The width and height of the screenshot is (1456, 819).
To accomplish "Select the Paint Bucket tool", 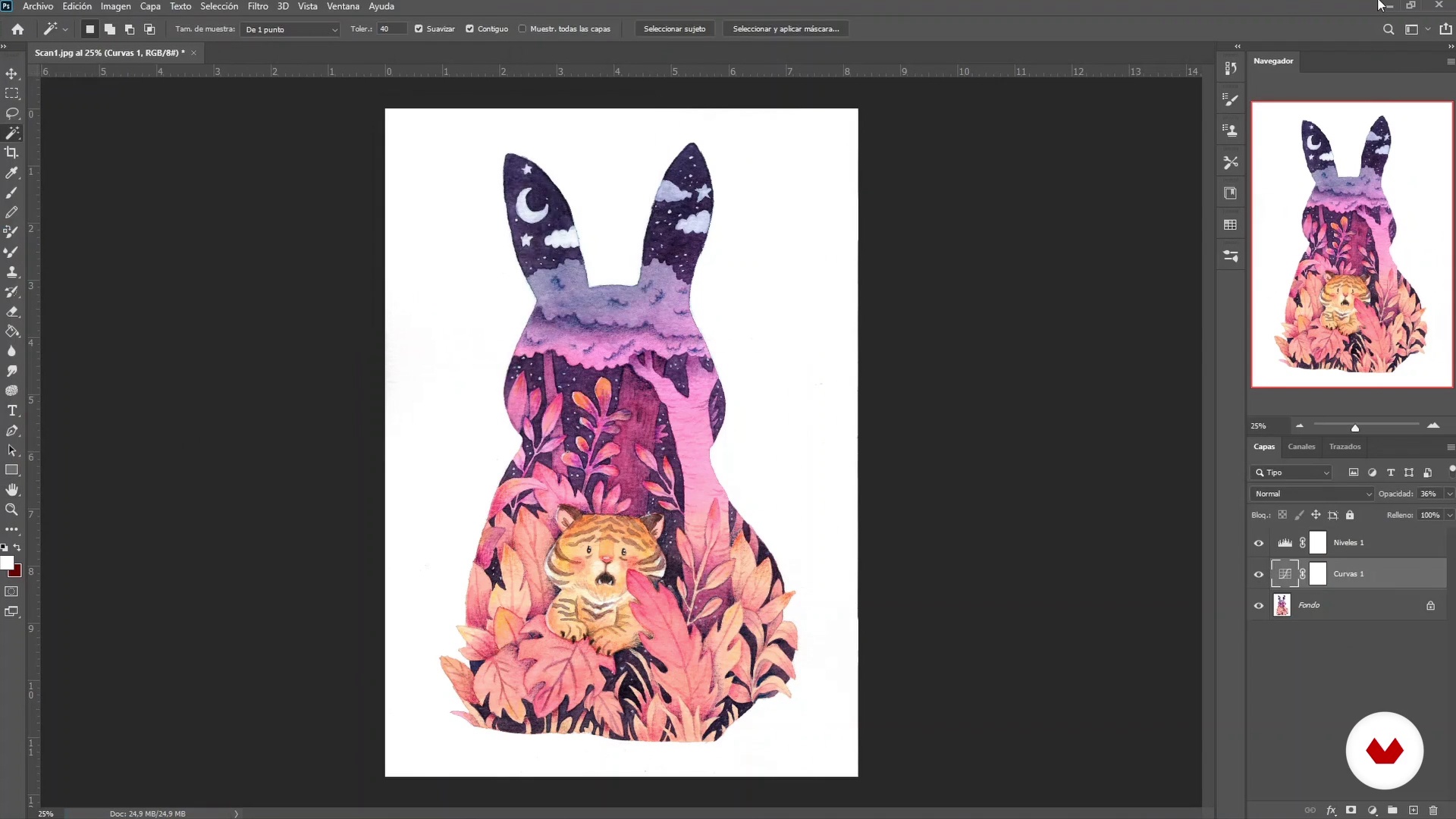I will 12,331.
